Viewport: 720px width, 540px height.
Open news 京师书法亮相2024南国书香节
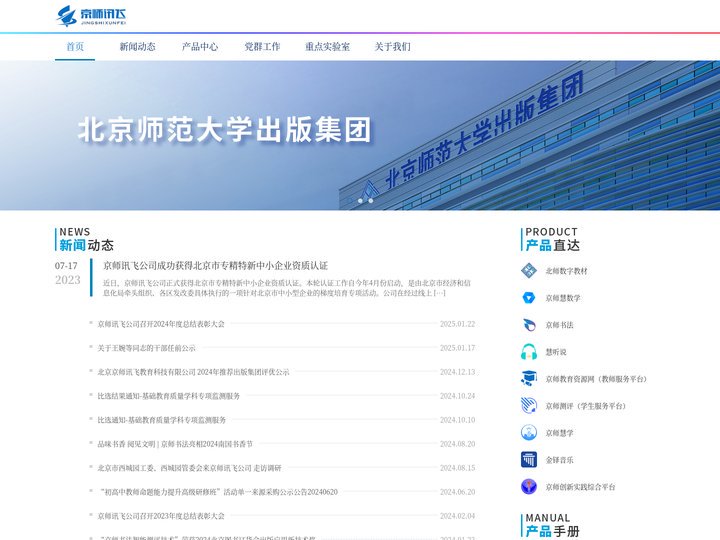click(175, 444)
